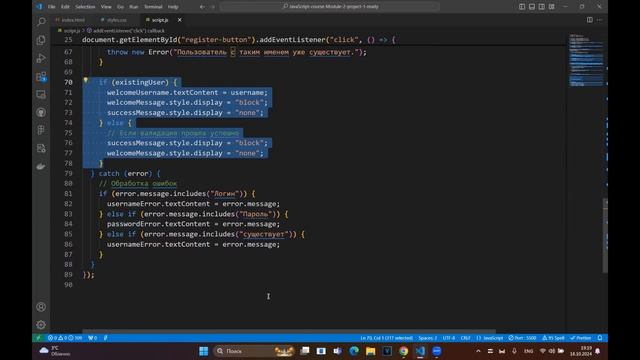Open the clock and date in tray
640x360 pixels.
(580, 351)
